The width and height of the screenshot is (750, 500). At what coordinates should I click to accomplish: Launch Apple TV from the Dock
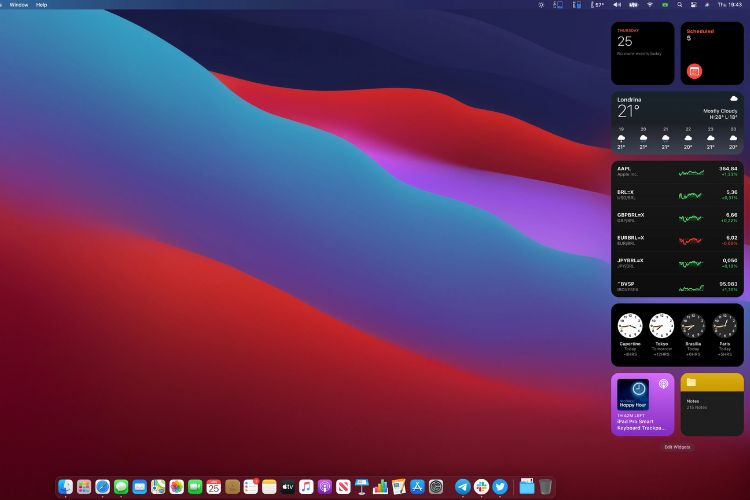(x=287, y=487)
